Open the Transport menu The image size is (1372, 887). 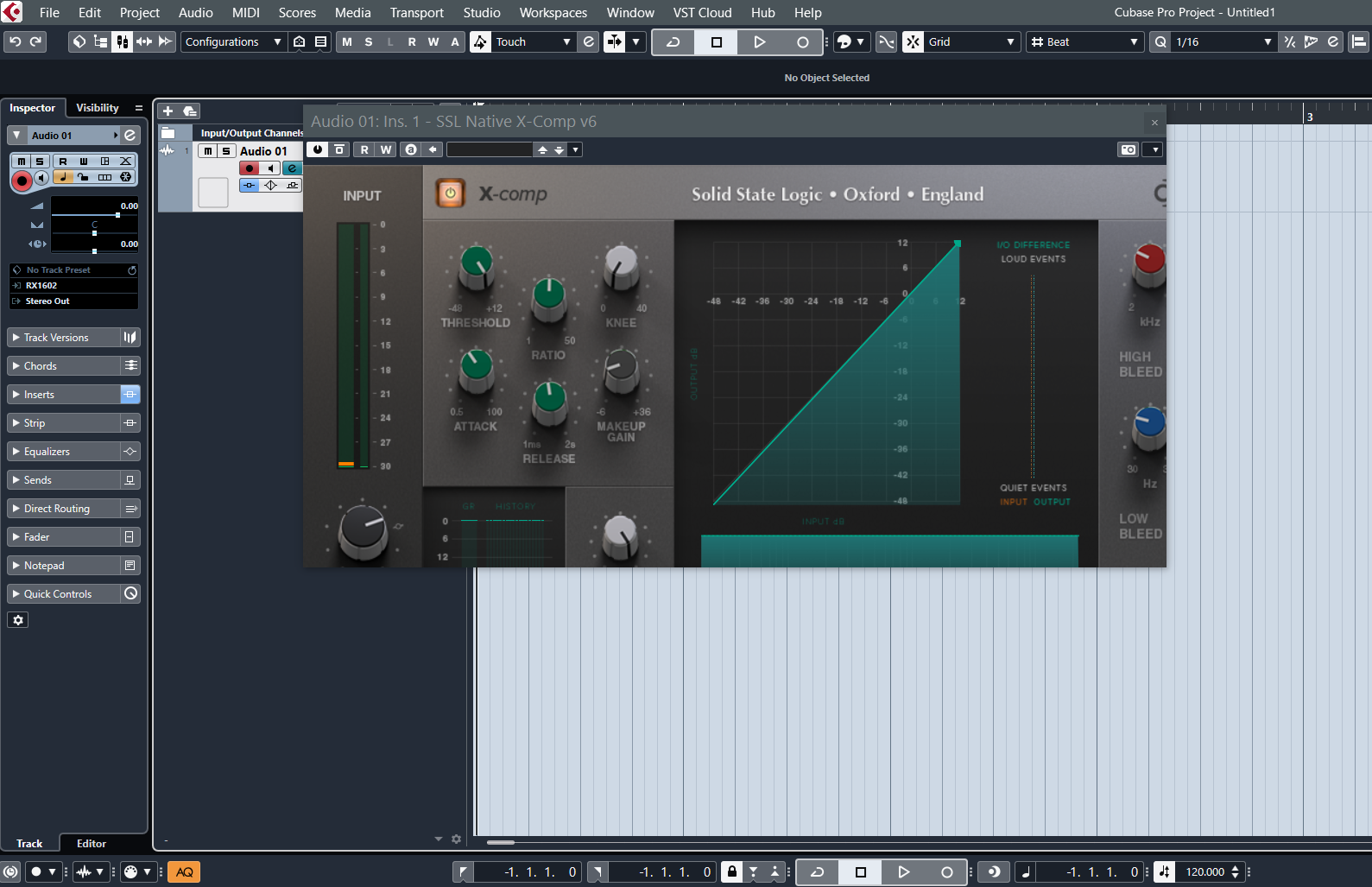(416, 12)
